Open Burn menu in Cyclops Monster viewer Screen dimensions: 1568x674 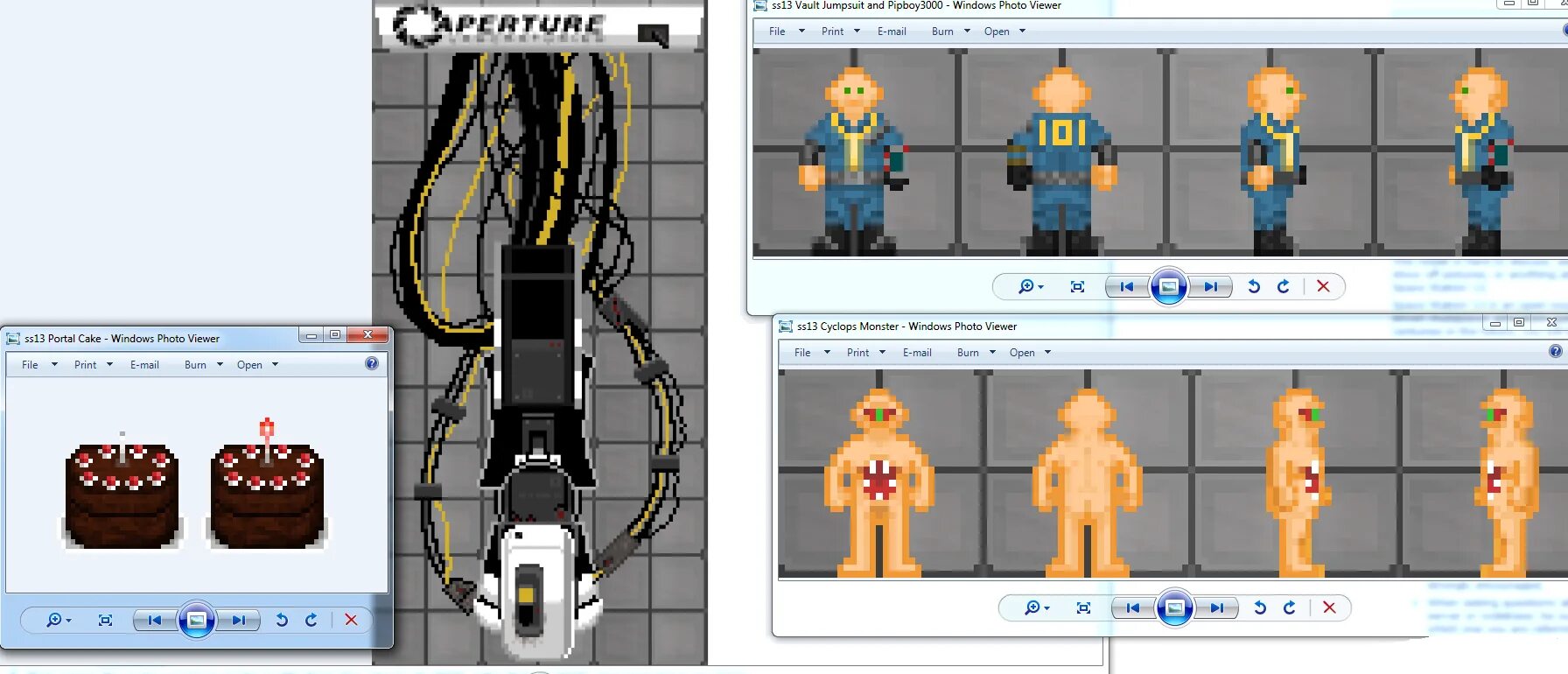[x=976, y=353]
